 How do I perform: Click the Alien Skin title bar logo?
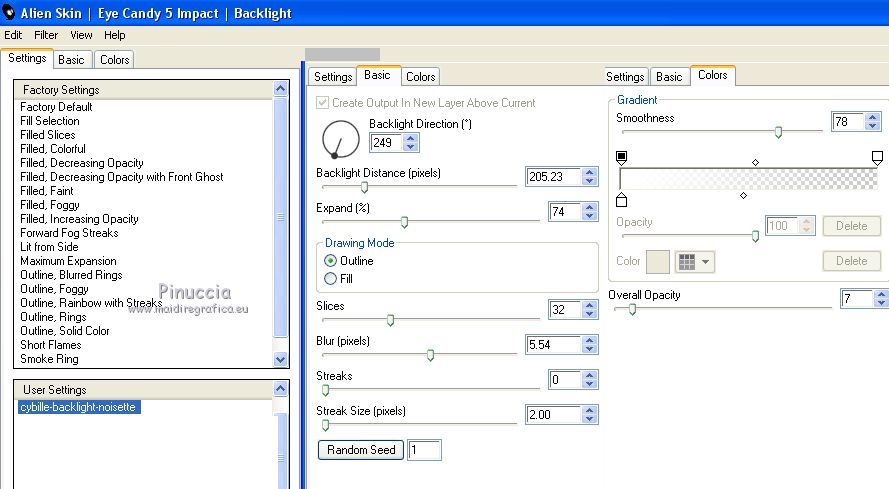click(x=8, y=11)
